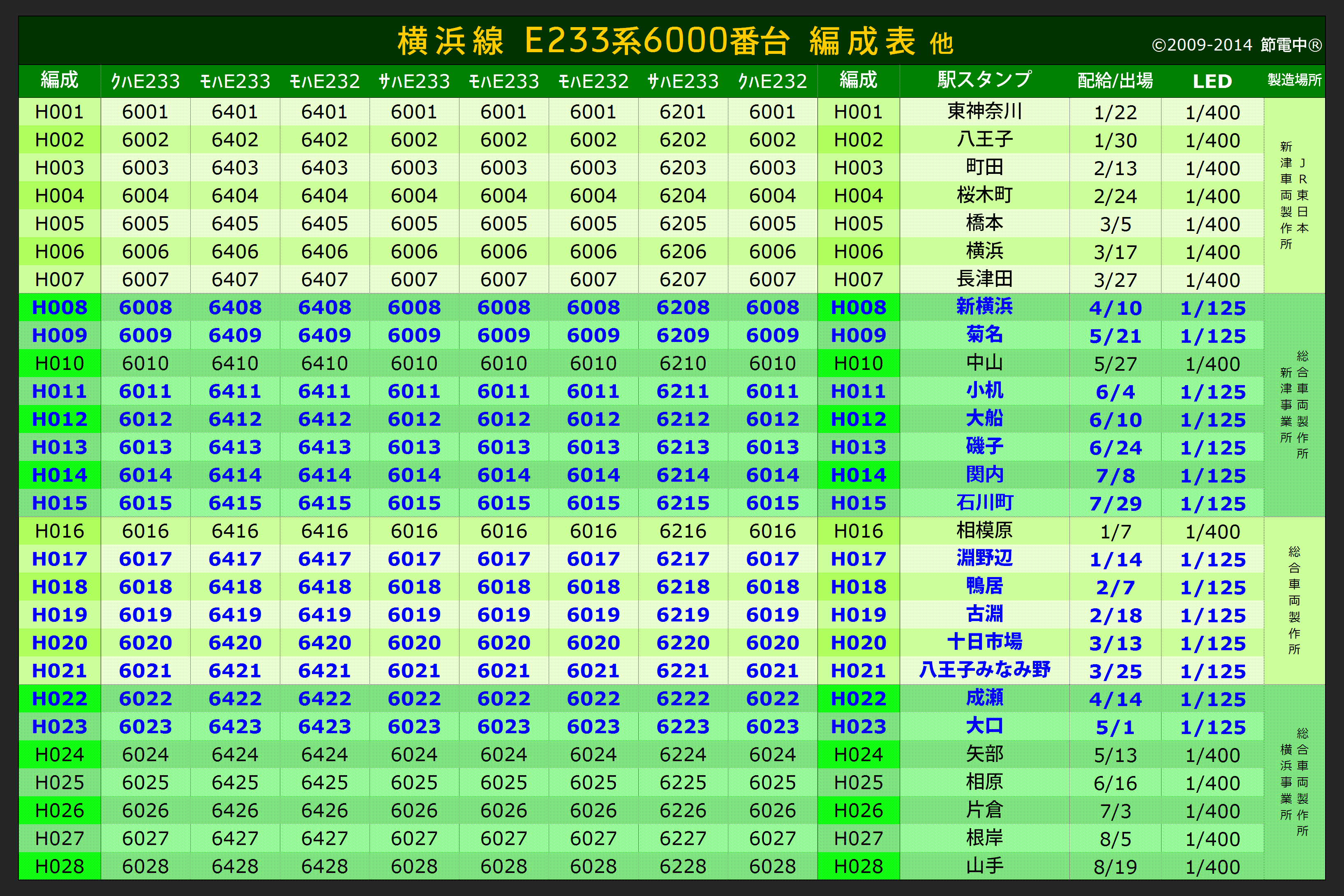
Task: Click the 小机 station cell
Action: point(984,391)
